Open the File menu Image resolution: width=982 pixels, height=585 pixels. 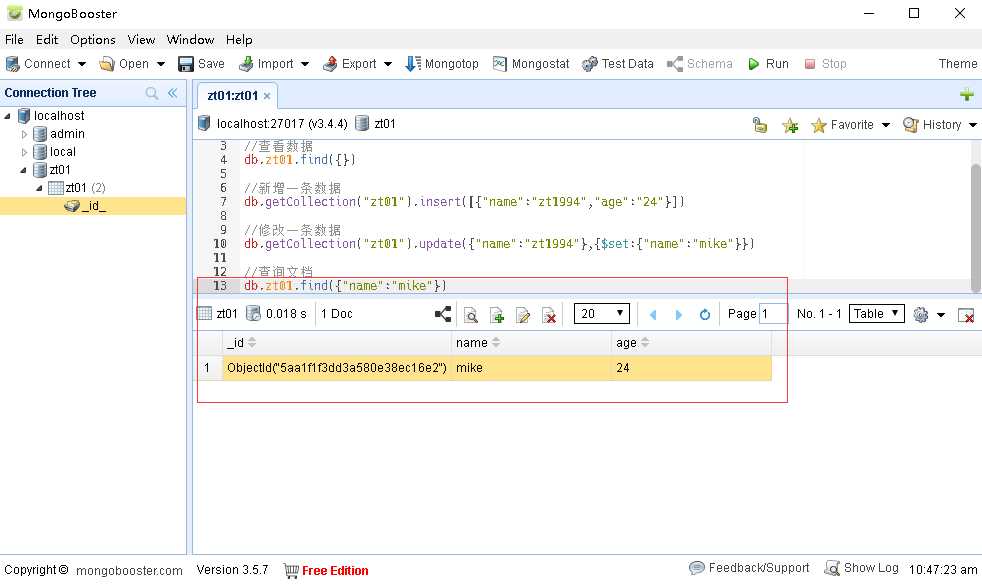click(x=14, y=39)
